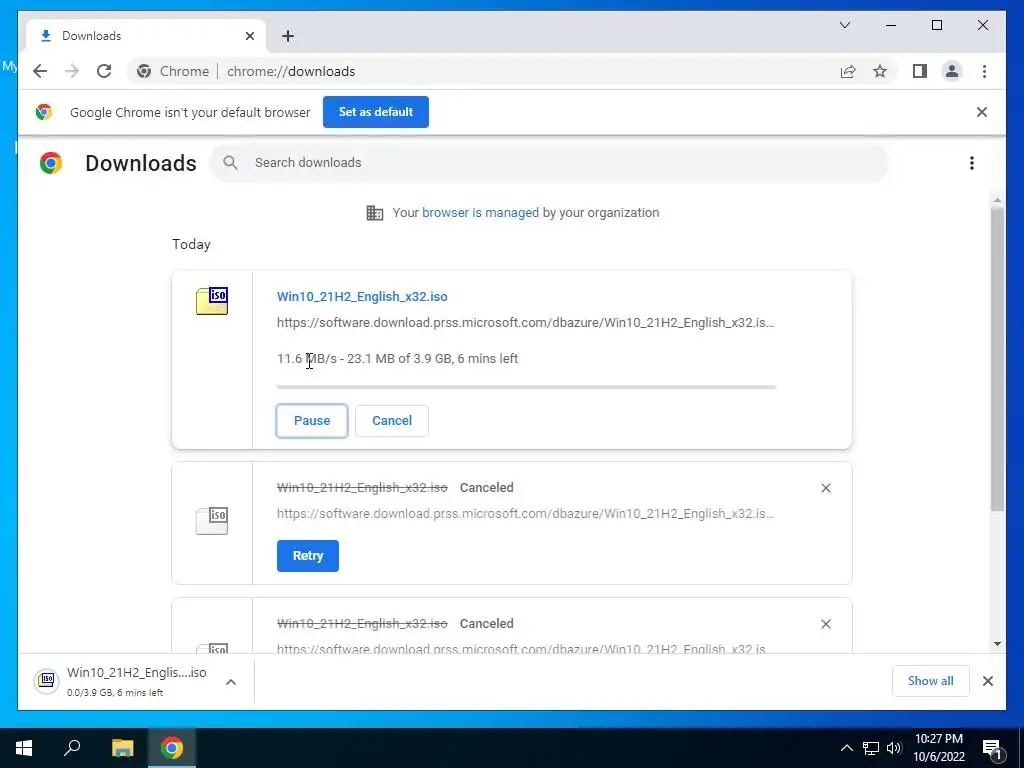The width and height of the screenshot is (1024, 768).
Task: Click the scrollbar down arrow
Action: click(x=997, y=644)
